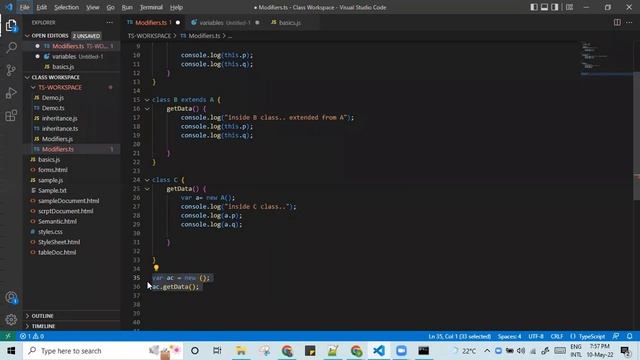
Task: Toggle the secondary side bar layout icon
Action: 555,7
